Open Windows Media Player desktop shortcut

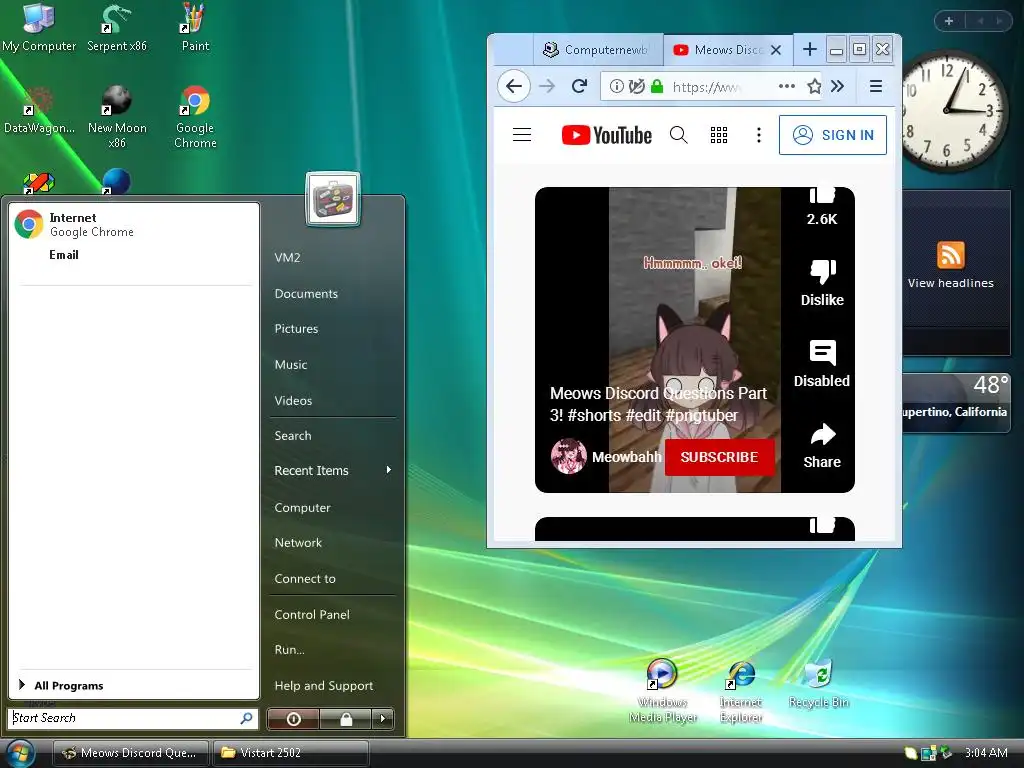point(662,691)
